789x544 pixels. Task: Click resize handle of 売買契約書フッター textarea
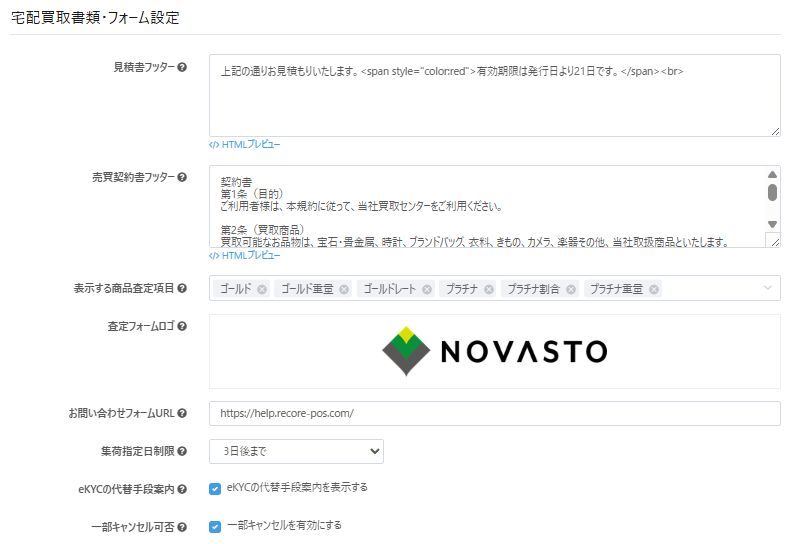[775, 242]
